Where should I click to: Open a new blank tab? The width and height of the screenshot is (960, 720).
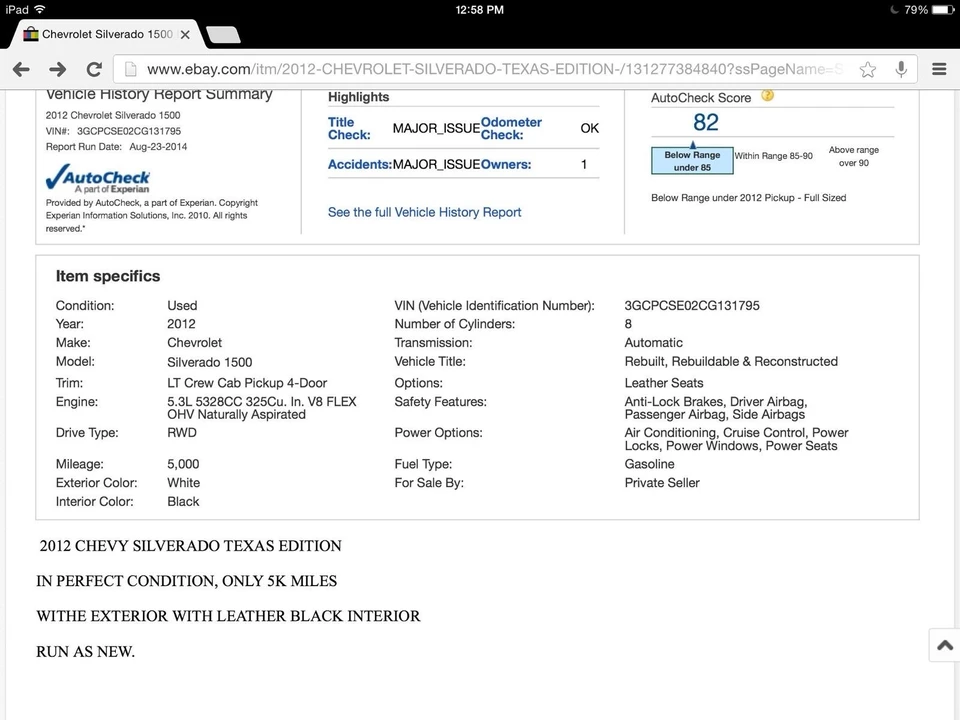click(223, 35)
